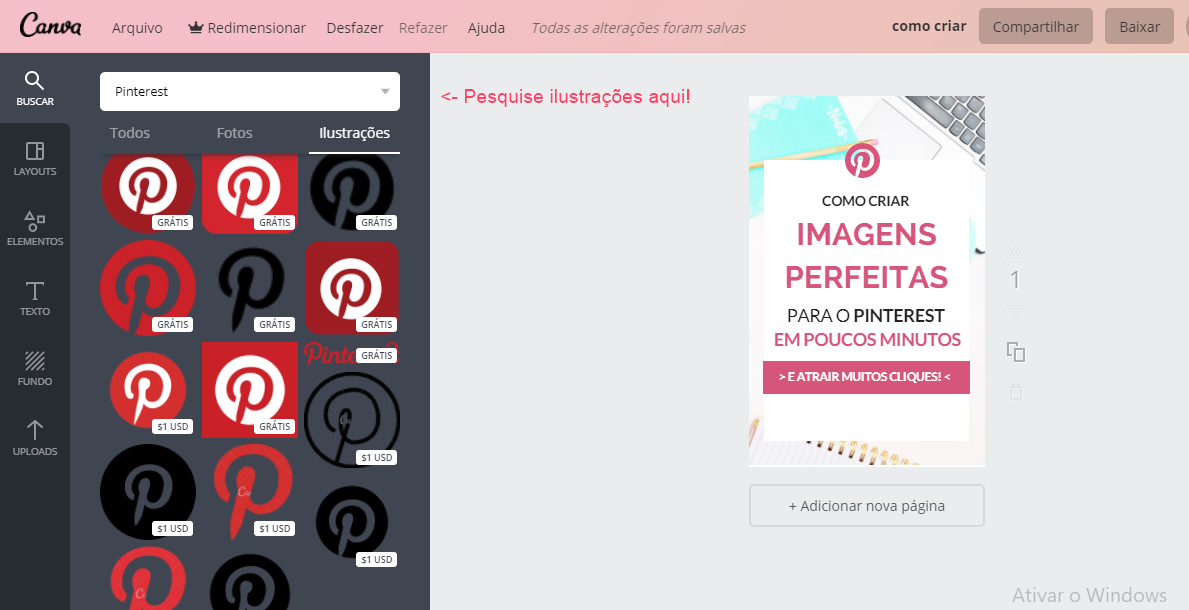Click Refazer to redo

point(423,27)
